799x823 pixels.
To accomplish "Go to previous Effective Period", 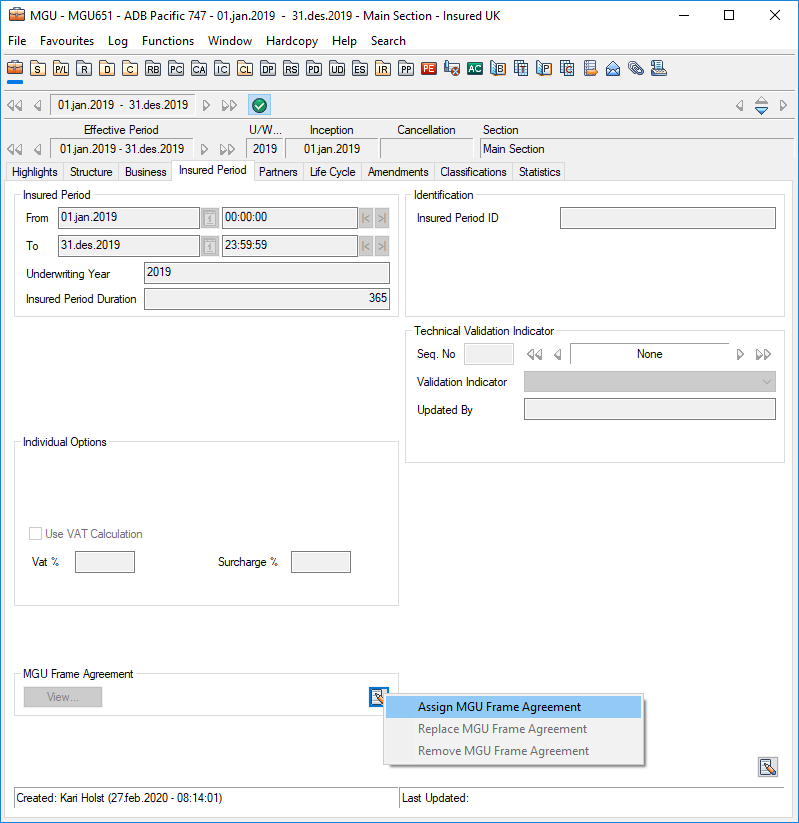I will pyautogui.click(x=37, y=150).
